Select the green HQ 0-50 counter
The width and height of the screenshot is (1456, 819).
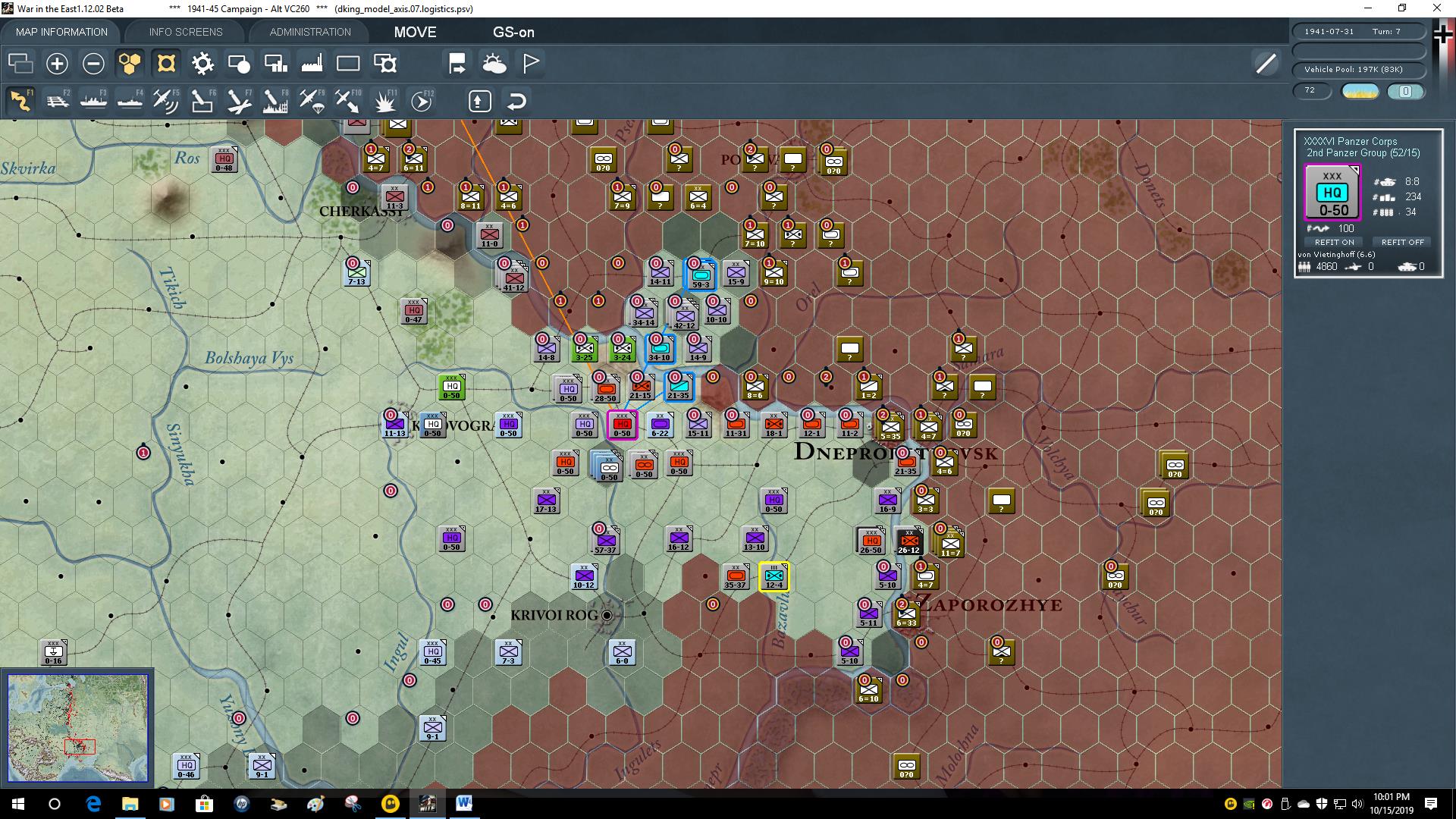tap(451, 387)
